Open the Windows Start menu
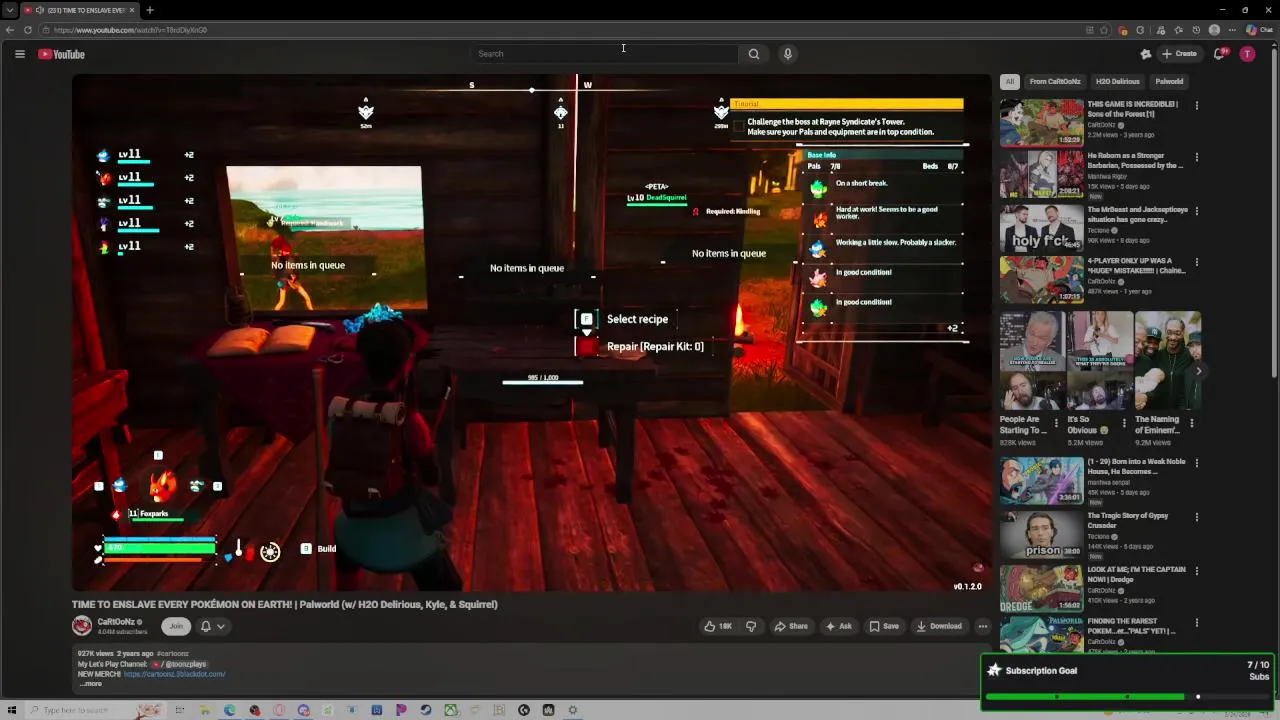This screenshot has height=720, width=1280. (12, 710)
